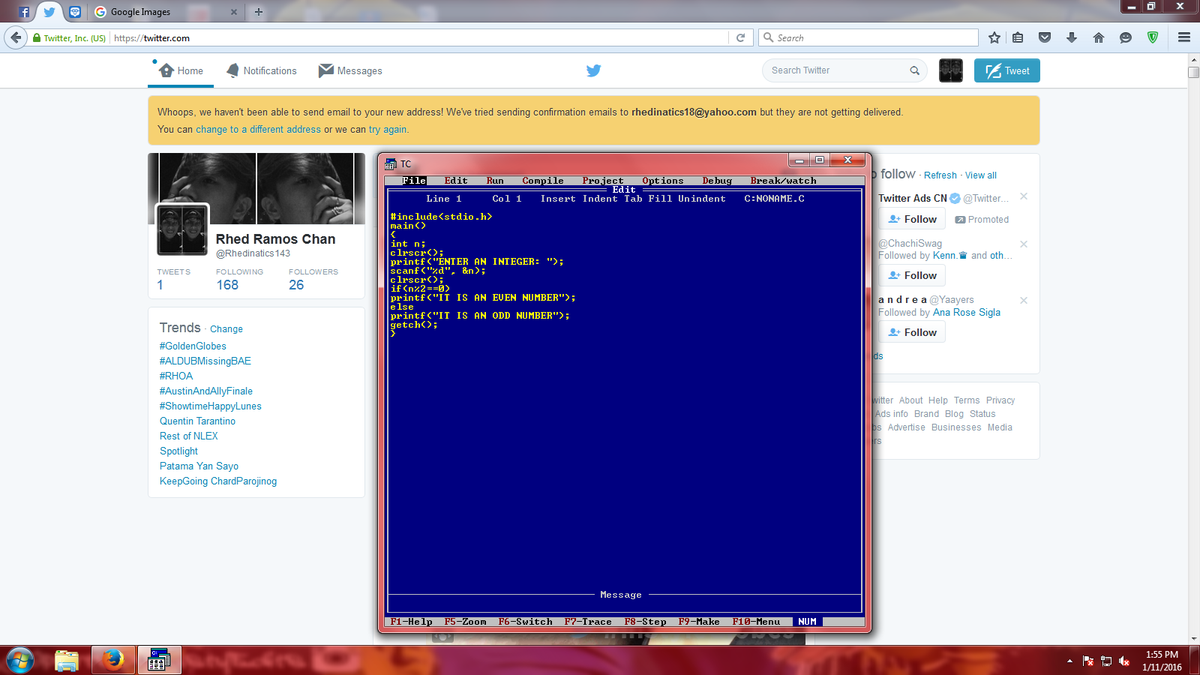Open the File menu in TC

pyautogui.click(x=414, y=181)
